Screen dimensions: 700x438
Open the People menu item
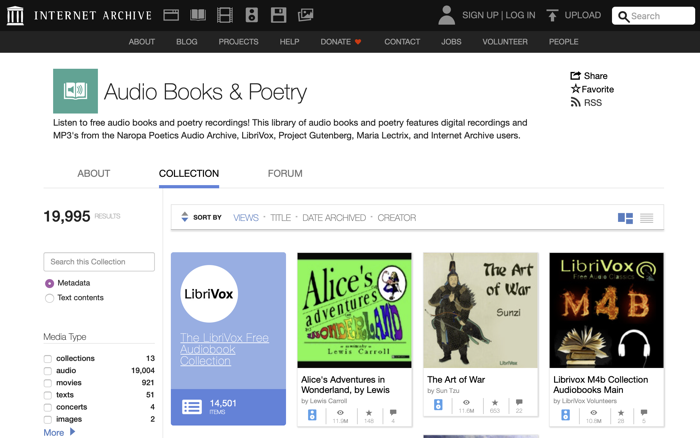pos(563,42)
